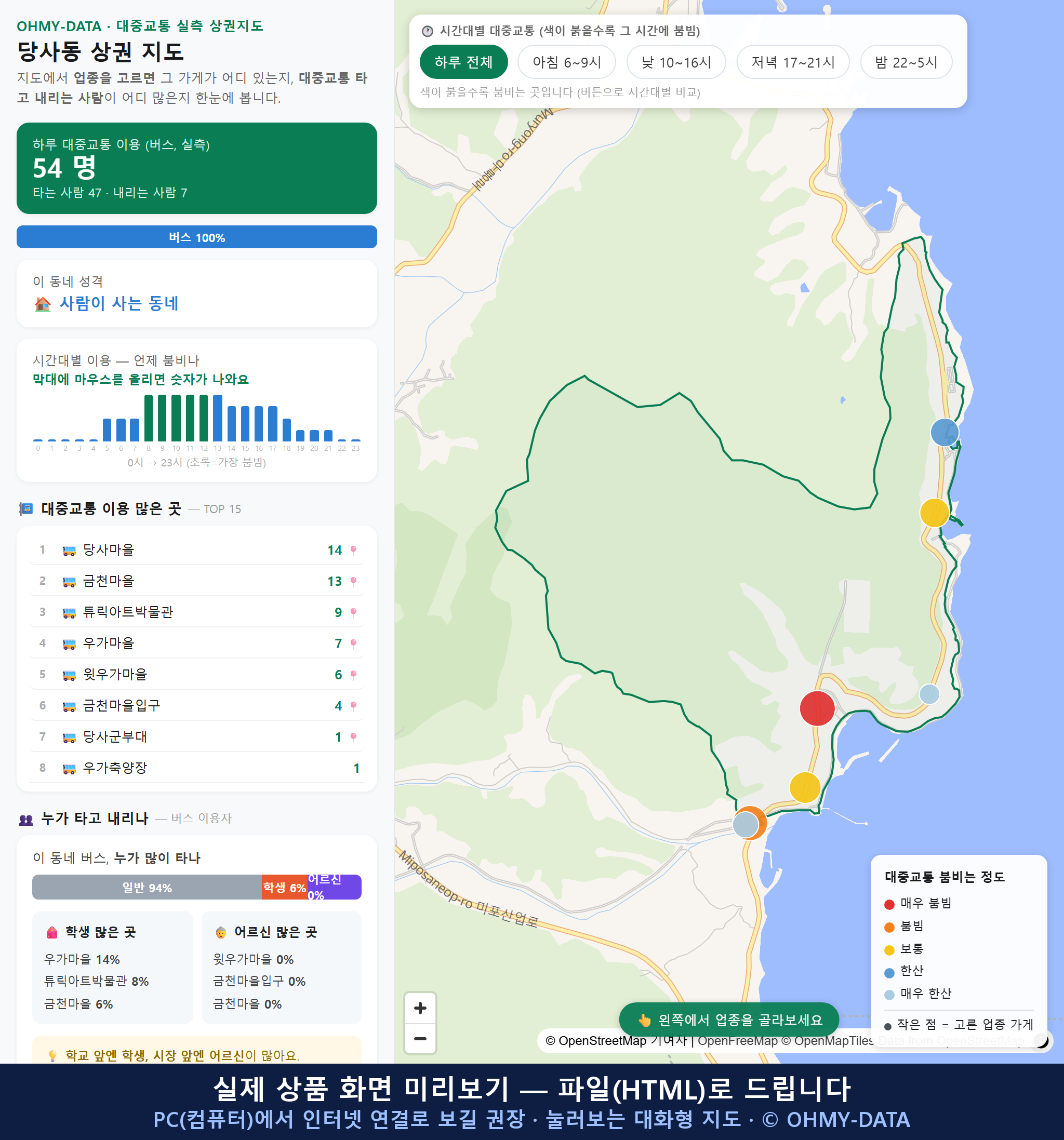Click the 버스 100% share bar
Image resolution: width=1064 pixels, height=1140 pixels.
[197, 237]
